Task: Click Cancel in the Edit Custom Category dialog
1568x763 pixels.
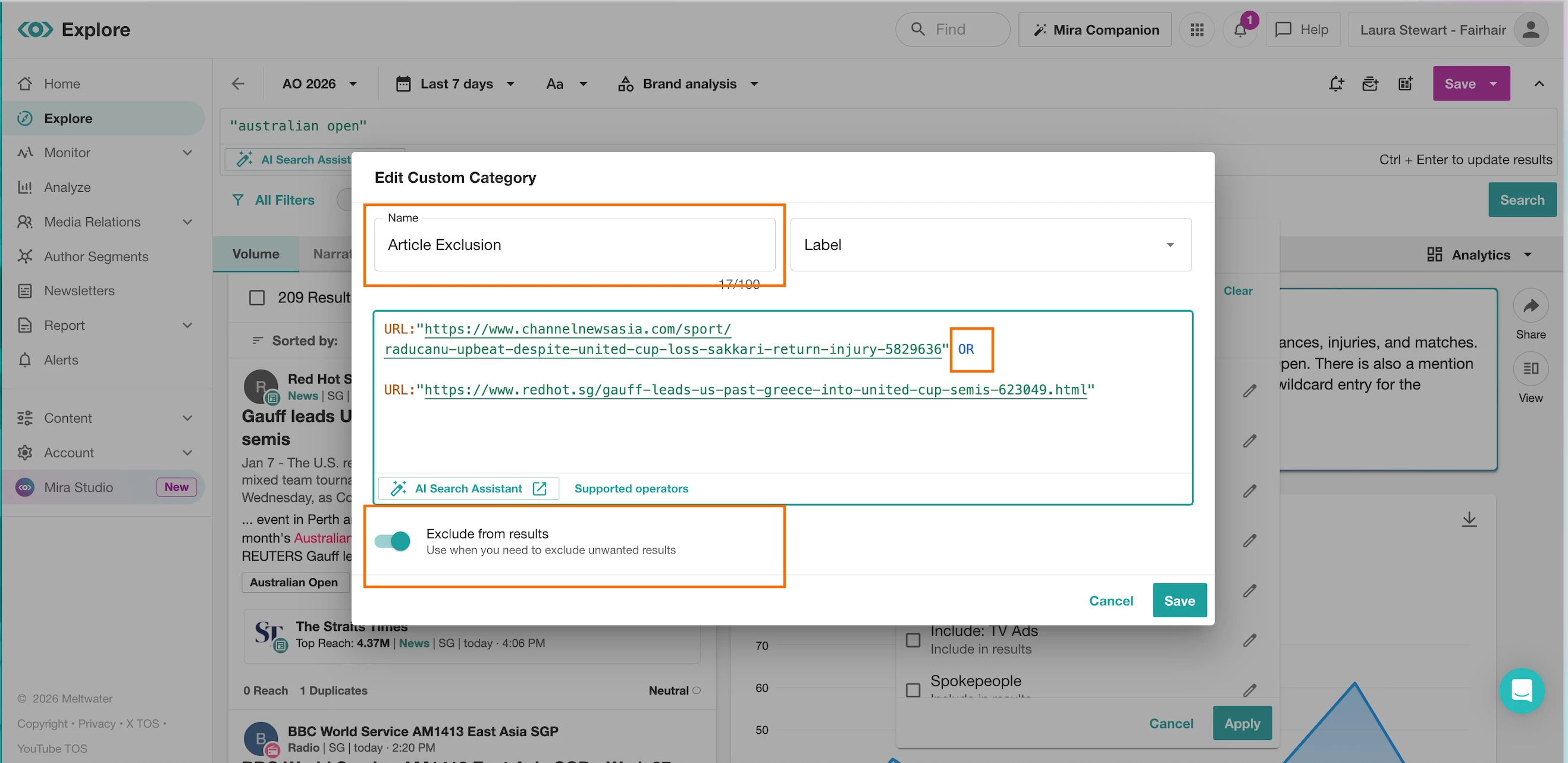Action: point(1111,601)
